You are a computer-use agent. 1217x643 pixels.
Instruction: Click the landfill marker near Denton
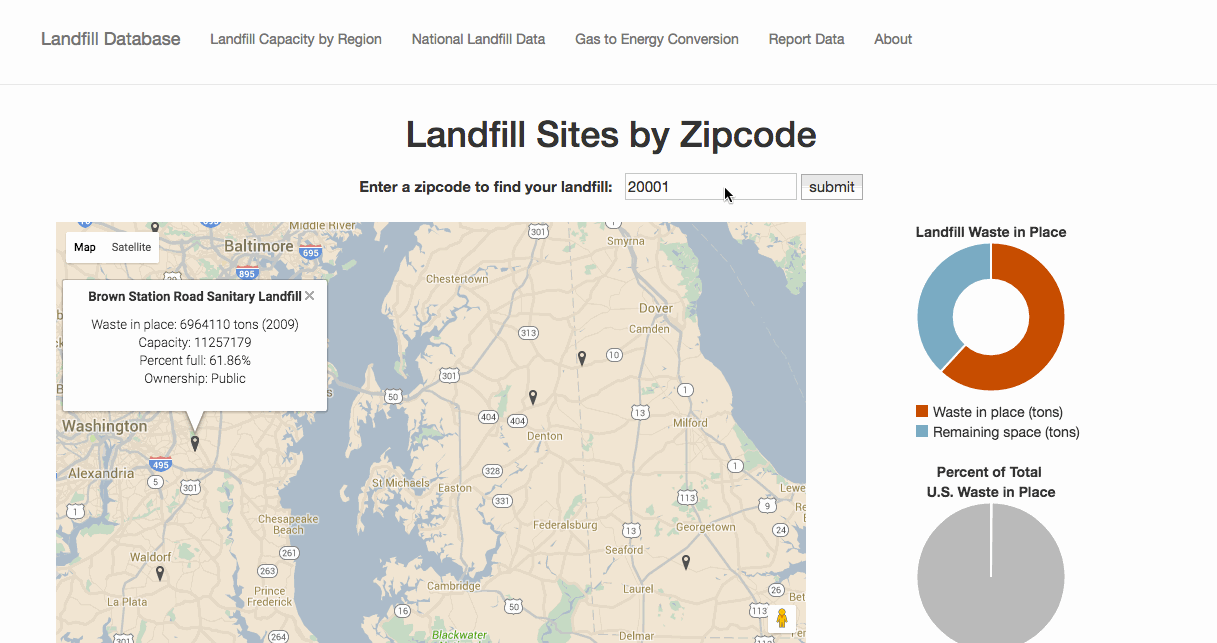coord(533,397)
